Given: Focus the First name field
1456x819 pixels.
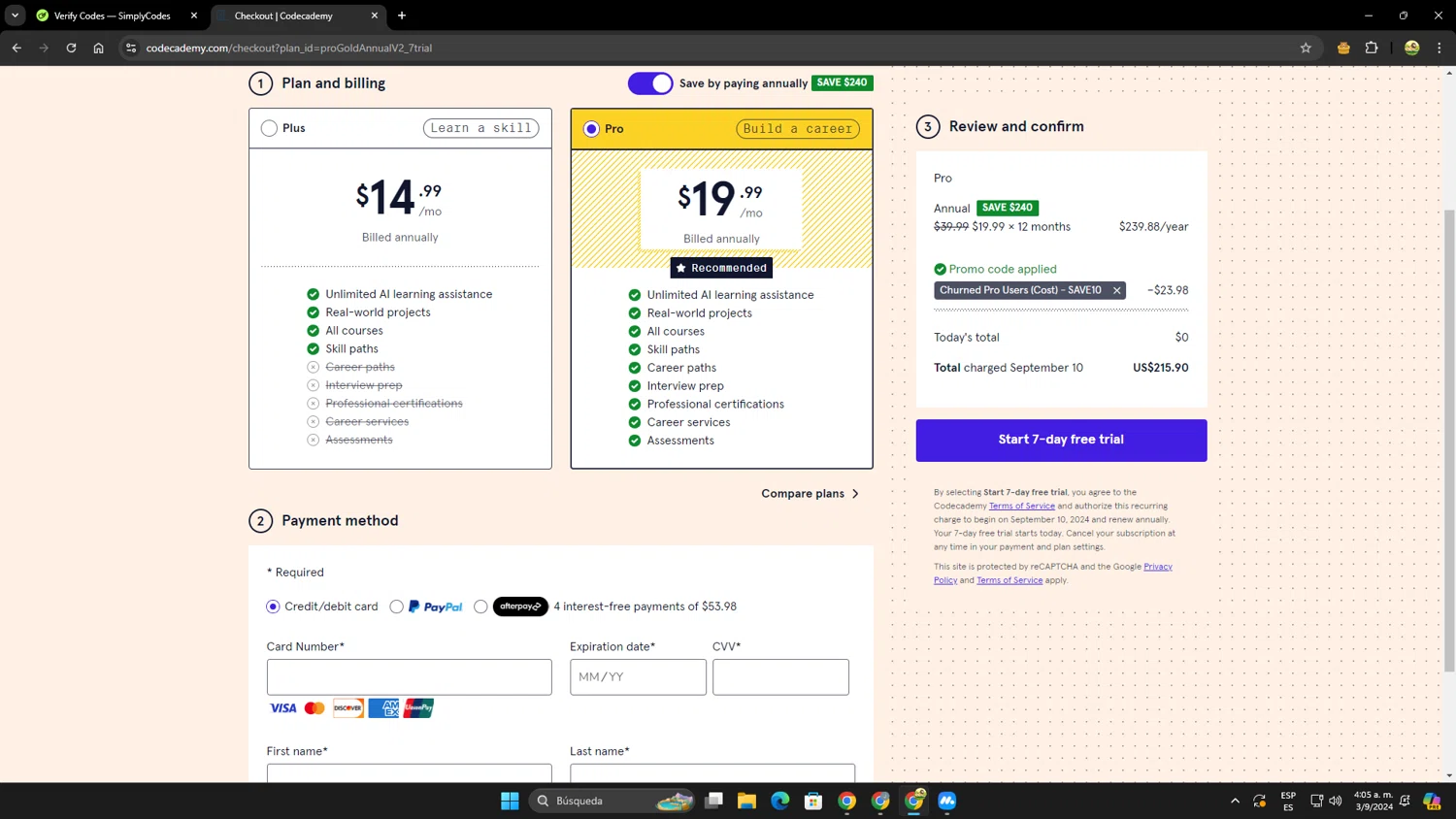Looking at the screenshot, I should click(x=409, y=773).
